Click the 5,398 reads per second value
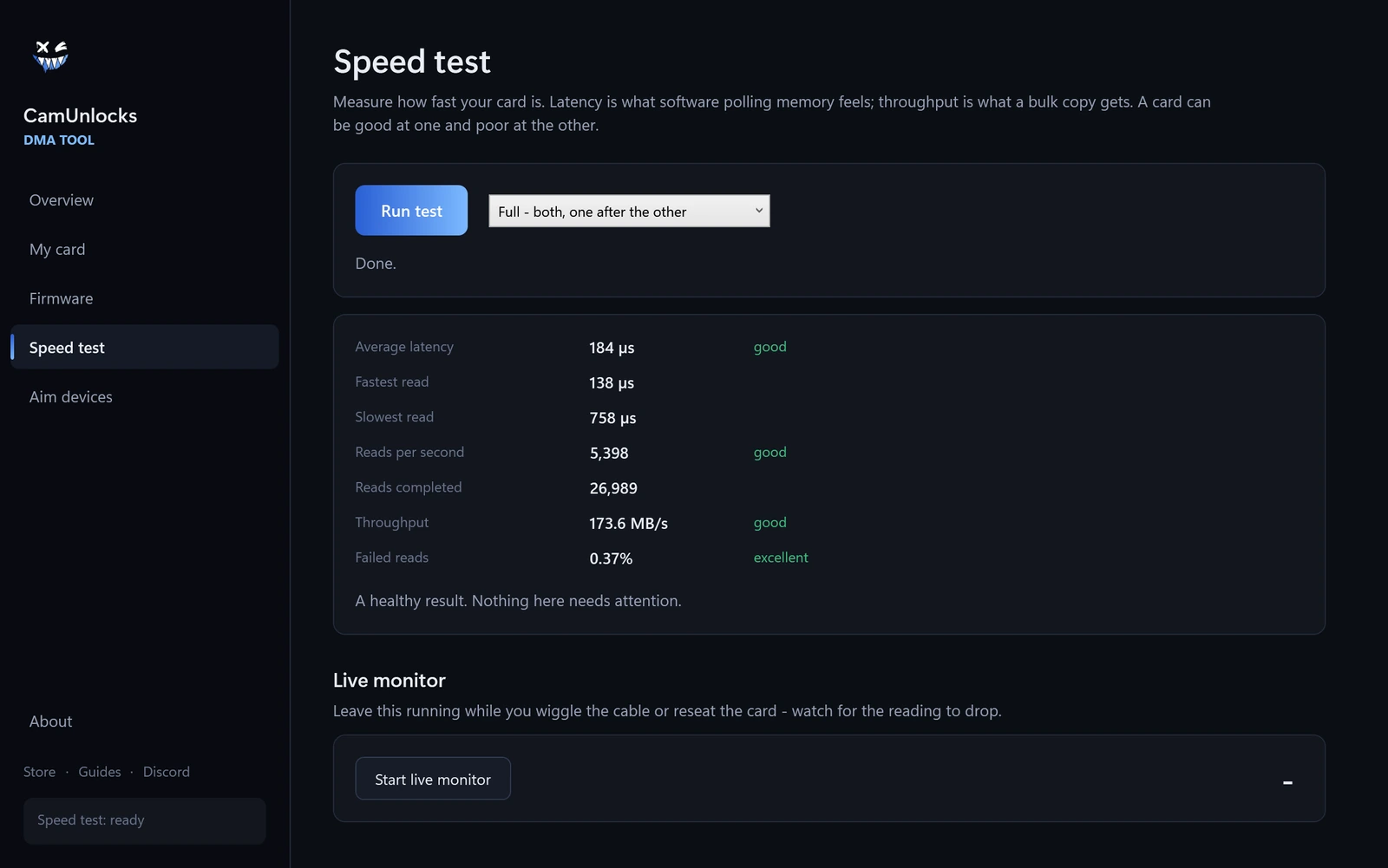 click(609, 453)
